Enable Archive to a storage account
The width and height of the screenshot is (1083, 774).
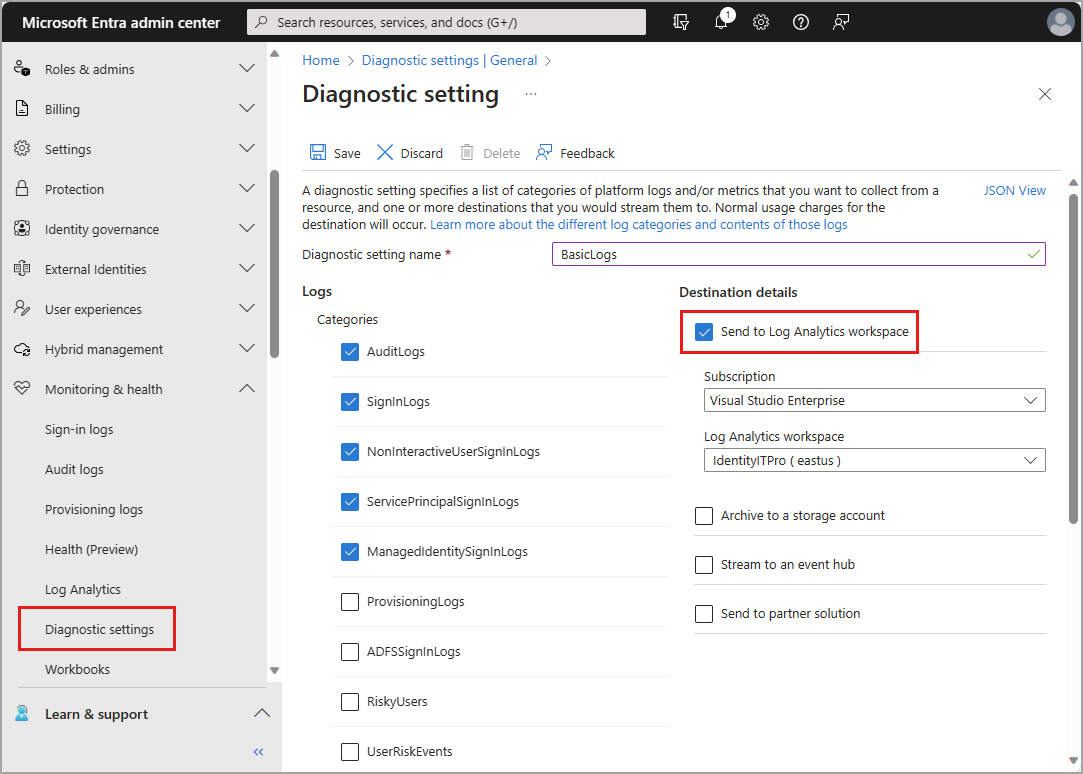[704, 515]
